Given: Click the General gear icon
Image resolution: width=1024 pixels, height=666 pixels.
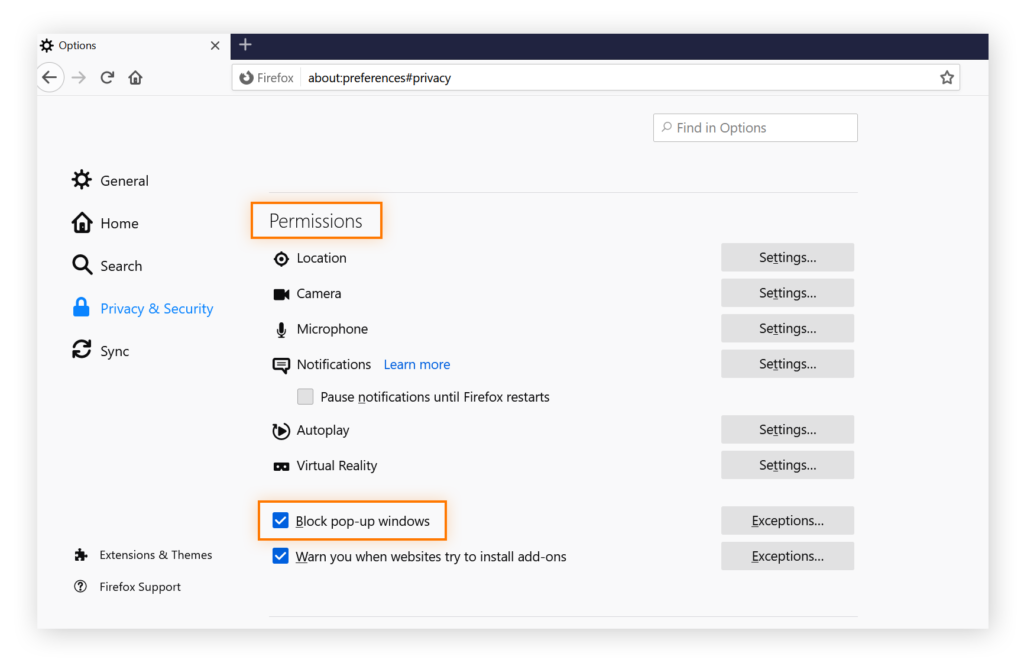Looking at the screenshot, I should click(x=82, y=180).
